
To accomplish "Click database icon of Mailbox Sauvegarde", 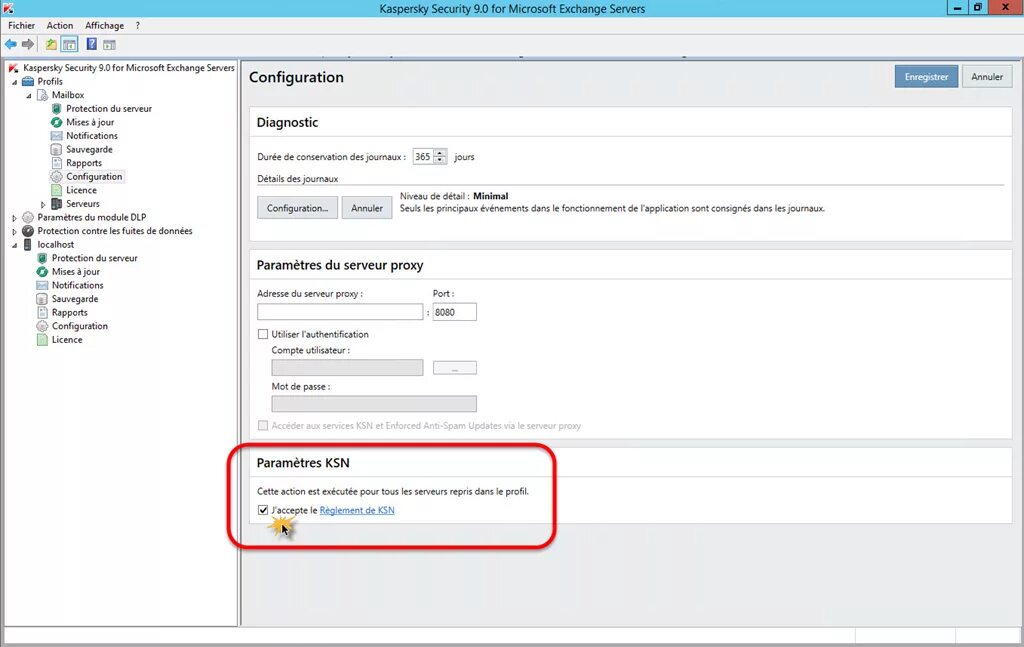I will (57, 150).
